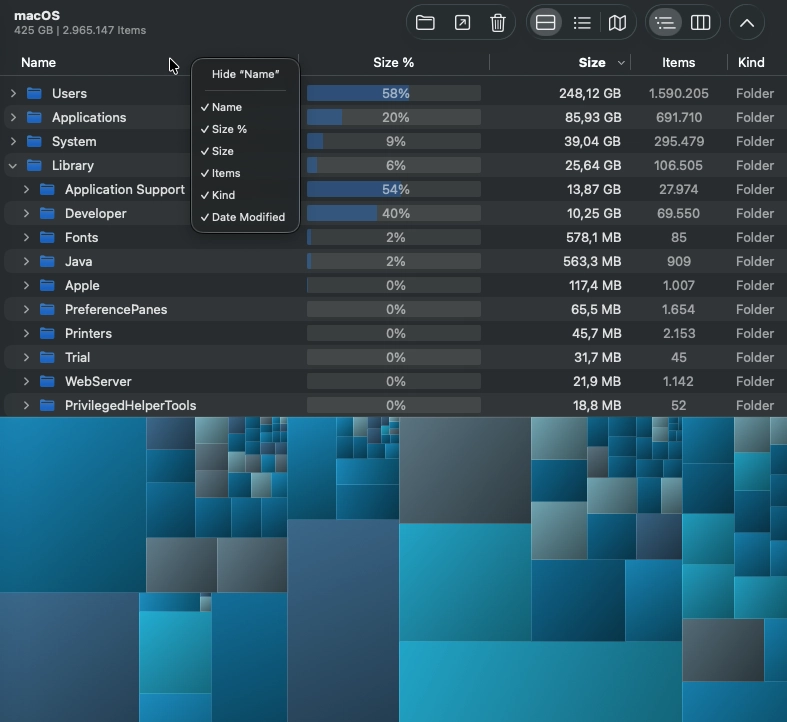This screenshot has height=722, width=787.
Task: Select the map-only view icon
Action: (x=617, y=23)
